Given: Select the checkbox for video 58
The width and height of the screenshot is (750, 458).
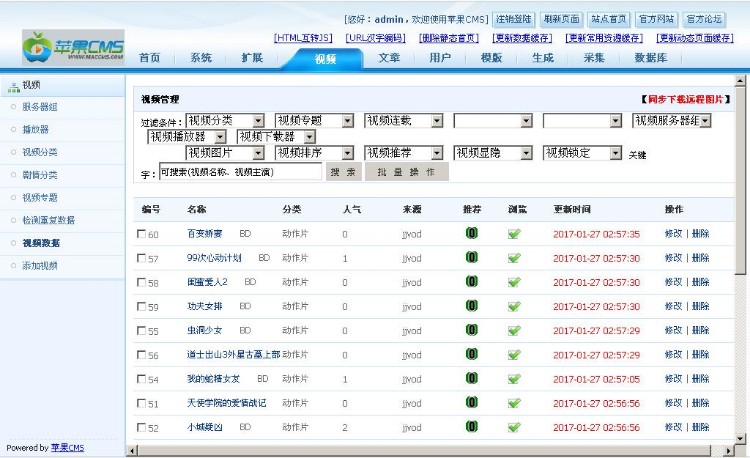Looking at the screenshot, I should tap(141, 282).
